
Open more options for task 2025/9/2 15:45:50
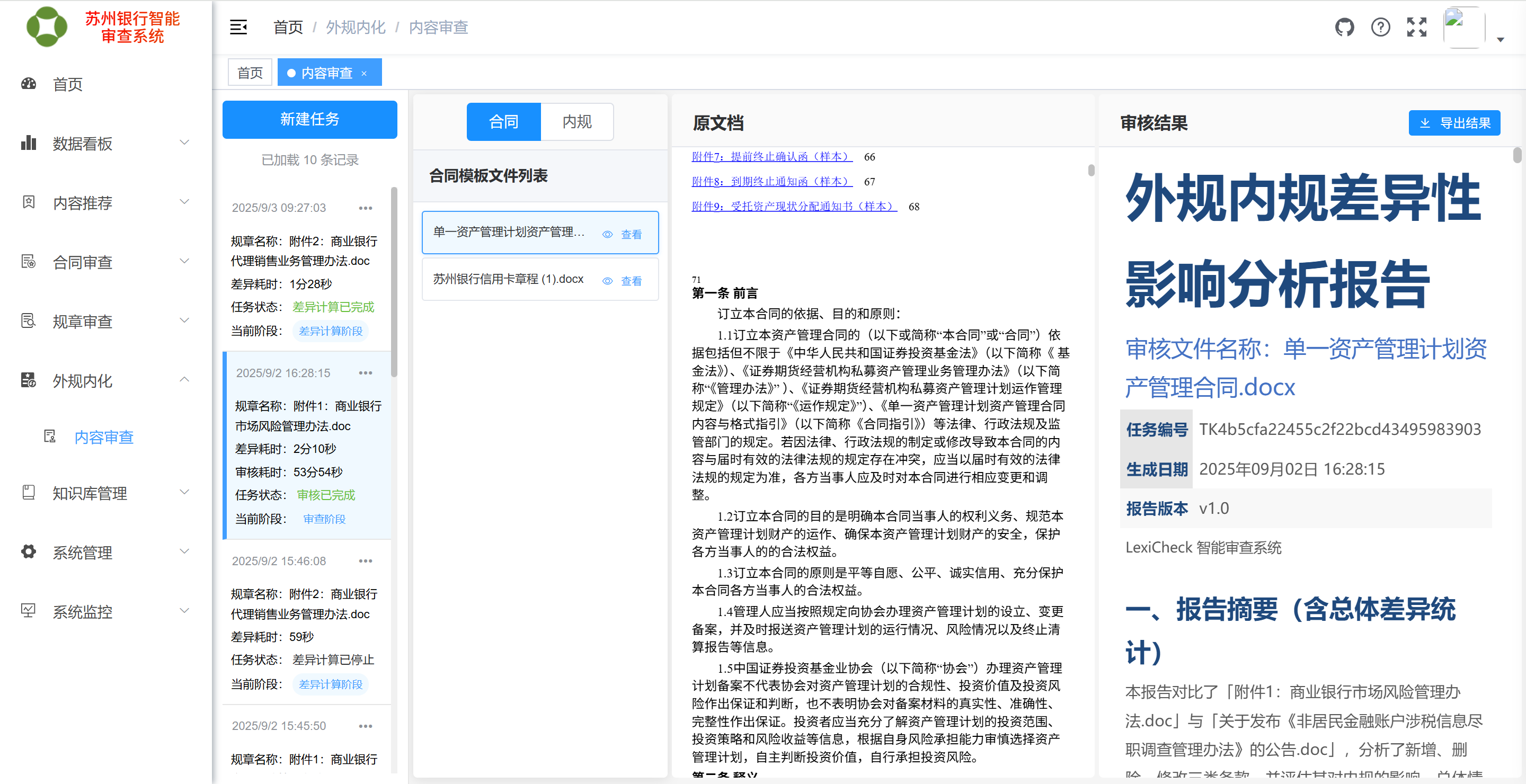[366, 726]
